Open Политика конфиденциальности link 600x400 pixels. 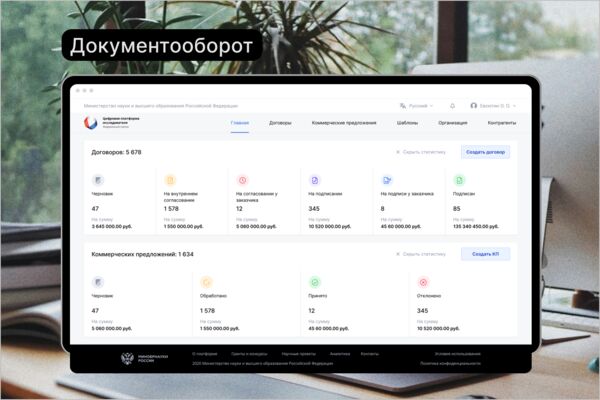[x=450, y=363]
